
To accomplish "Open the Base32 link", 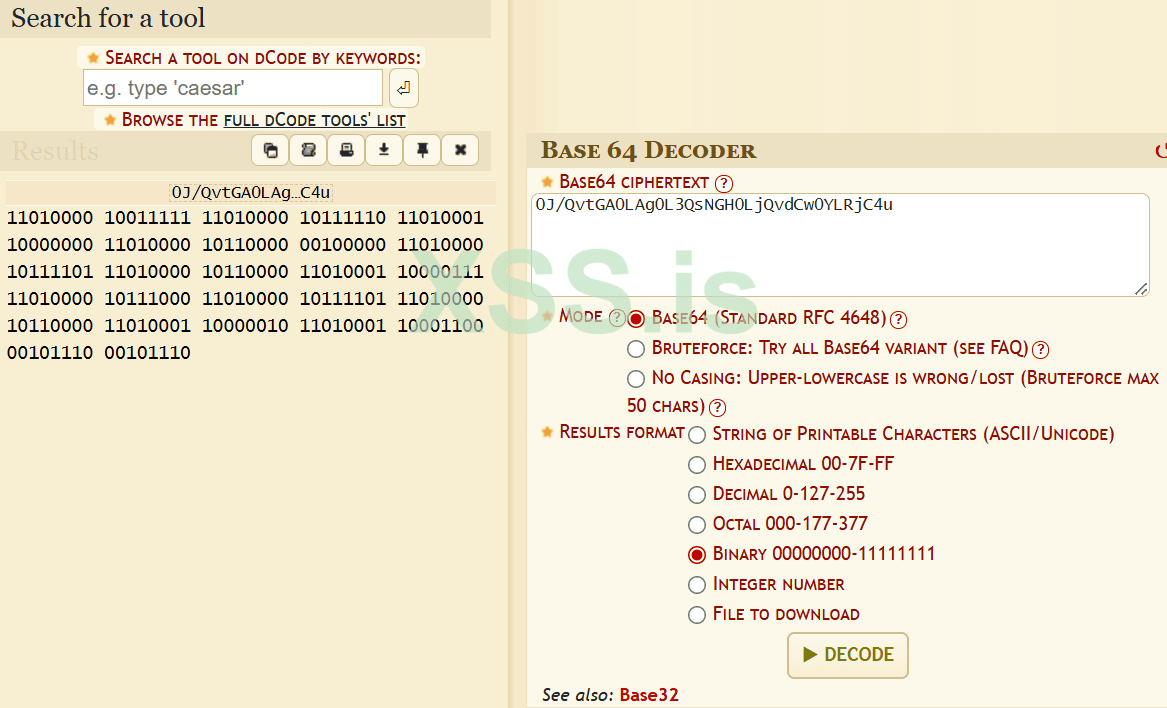I will tap(649, 695).
